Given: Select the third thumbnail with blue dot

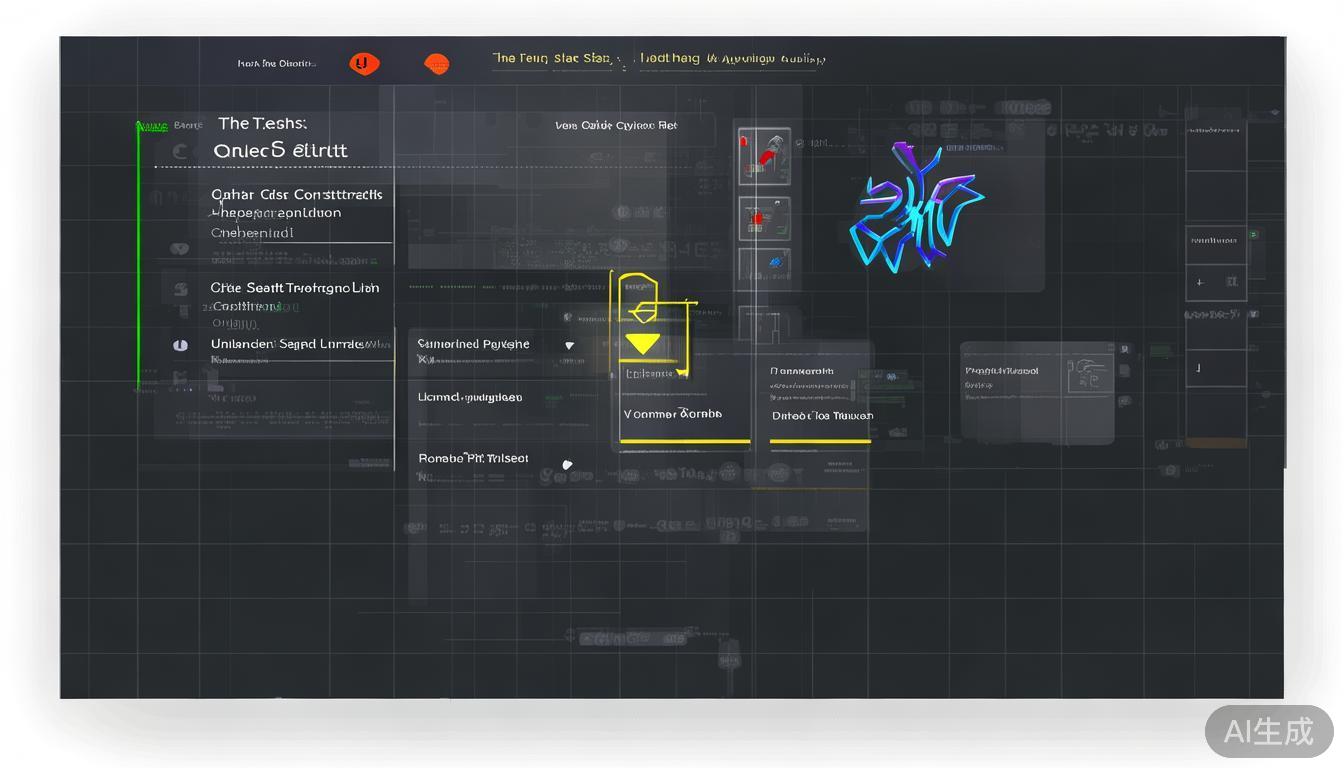Looking at the screenshot, I should (764, 265).
